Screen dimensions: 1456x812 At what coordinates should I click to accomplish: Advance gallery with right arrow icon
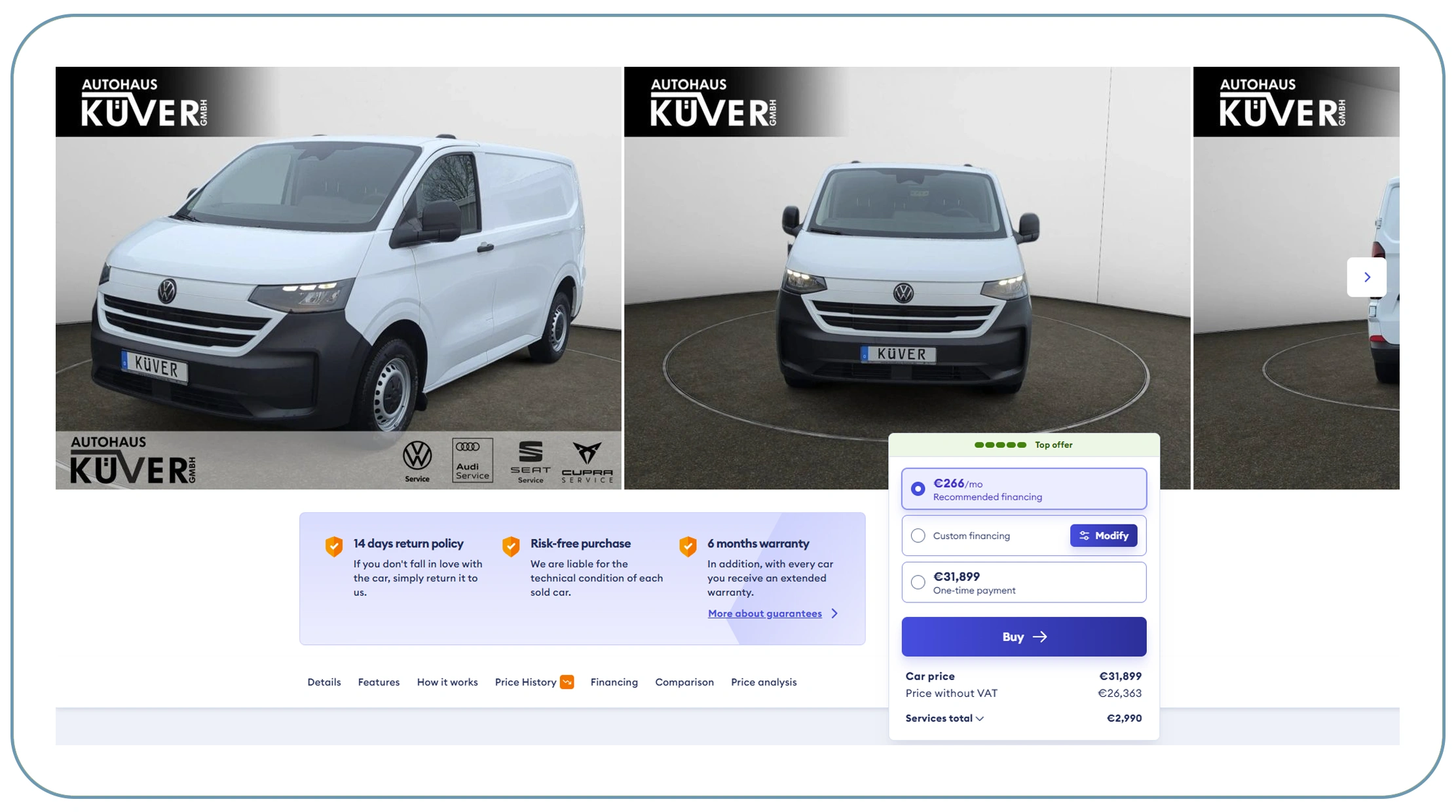pos(1366,277)
